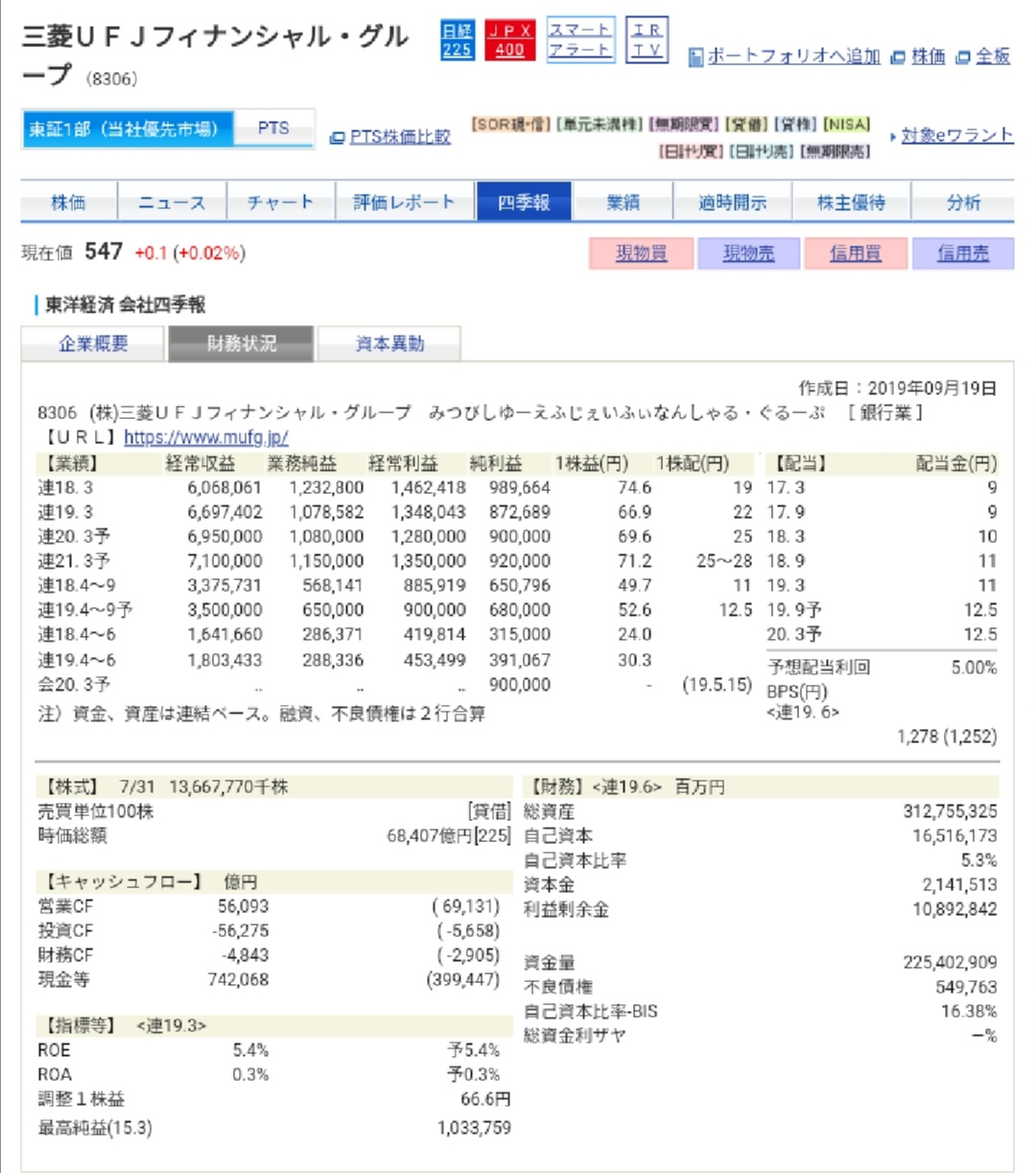
Task: Open the 適時開示 tab
Action: pyautogui.click(x=732, y=202)
